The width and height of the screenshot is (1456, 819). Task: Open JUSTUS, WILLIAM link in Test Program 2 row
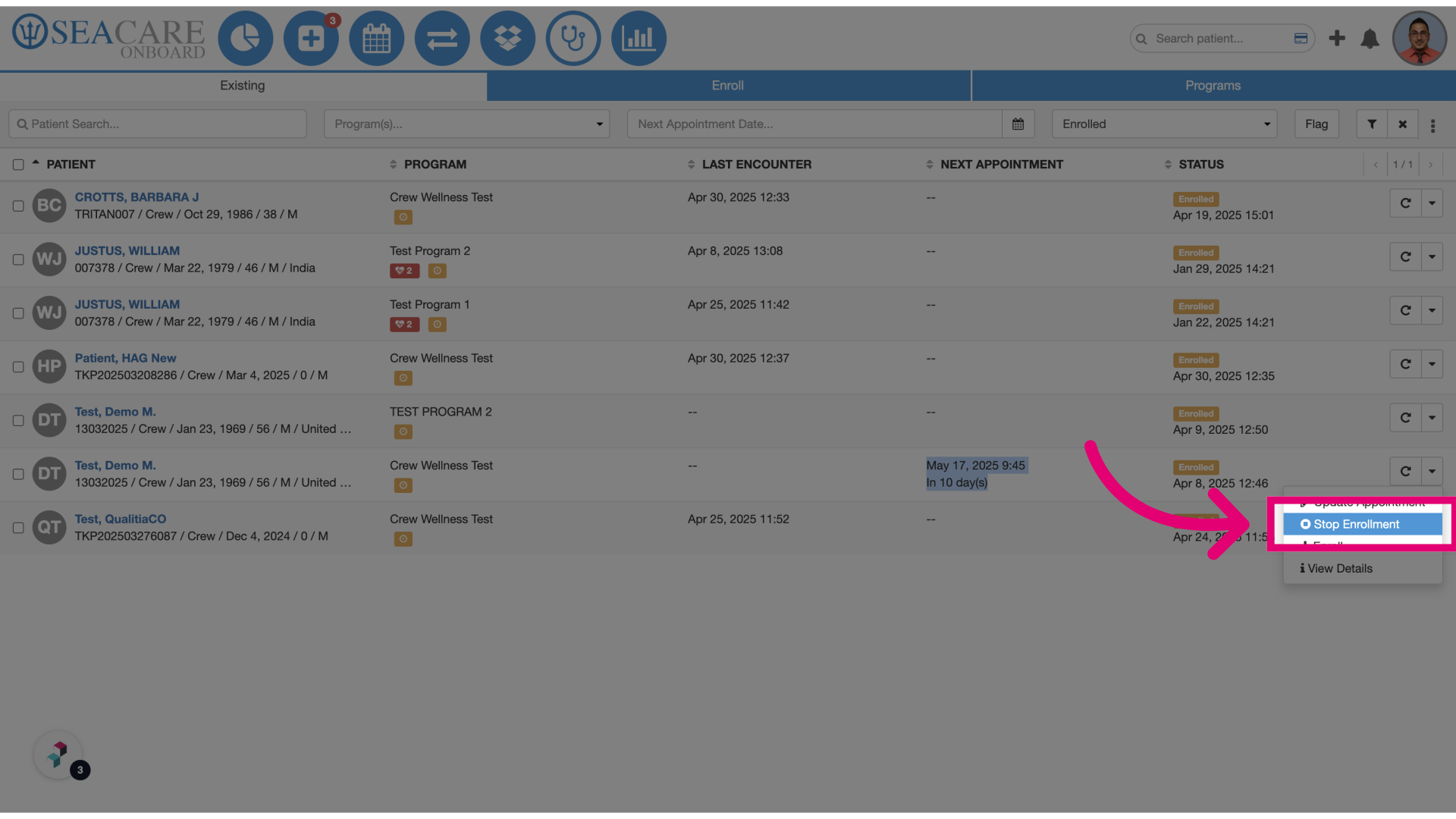[x=127, y=250]
